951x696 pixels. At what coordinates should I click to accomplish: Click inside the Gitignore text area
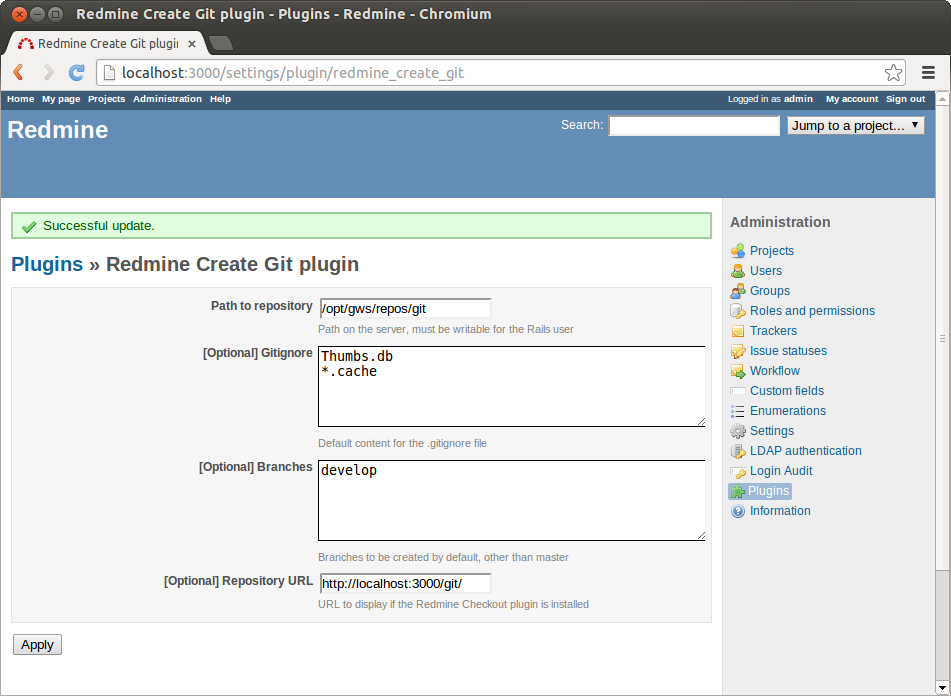(512, 386)
